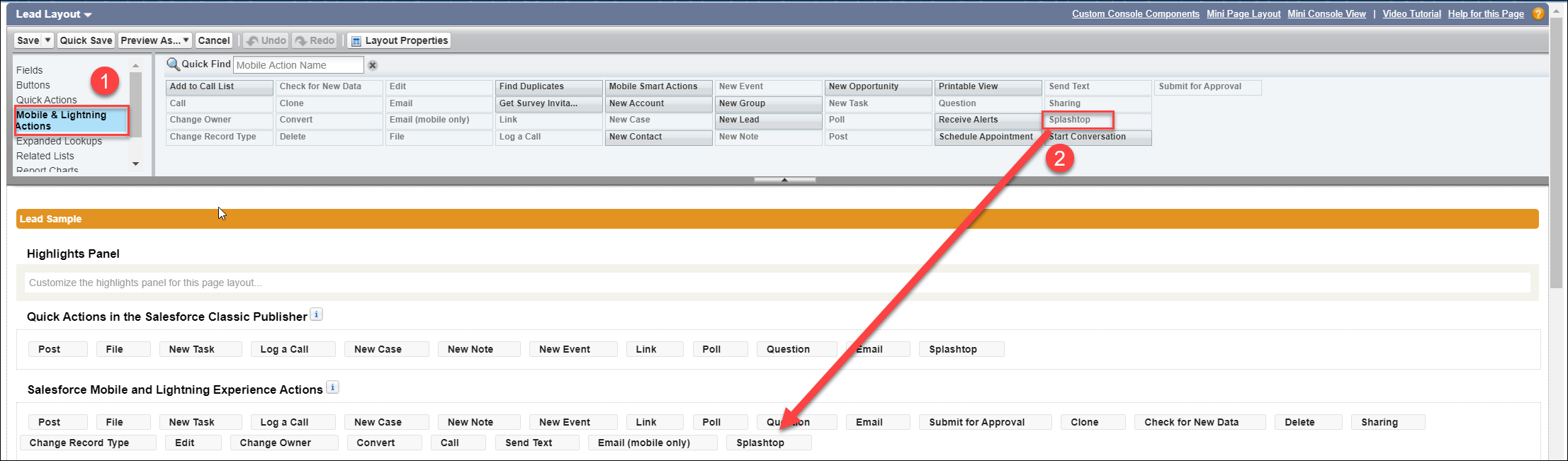The width and height of the screenshot is (1568, 461).
Task: Open the Preview As dropdown
Action: pos(154,40)
